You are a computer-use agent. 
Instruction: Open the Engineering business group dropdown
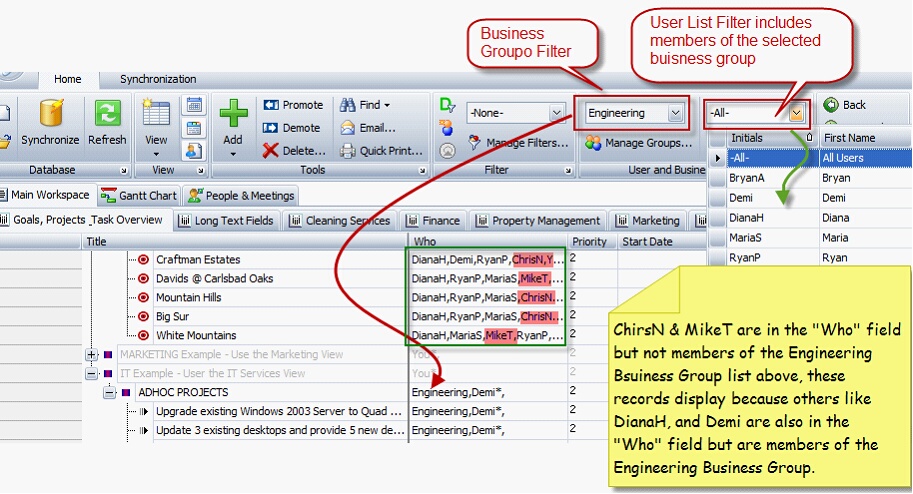[675, 112]
